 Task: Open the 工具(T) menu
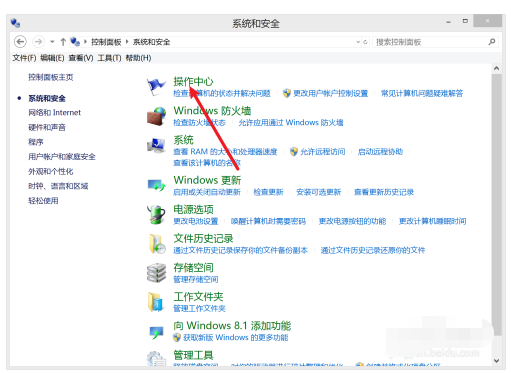109,58
